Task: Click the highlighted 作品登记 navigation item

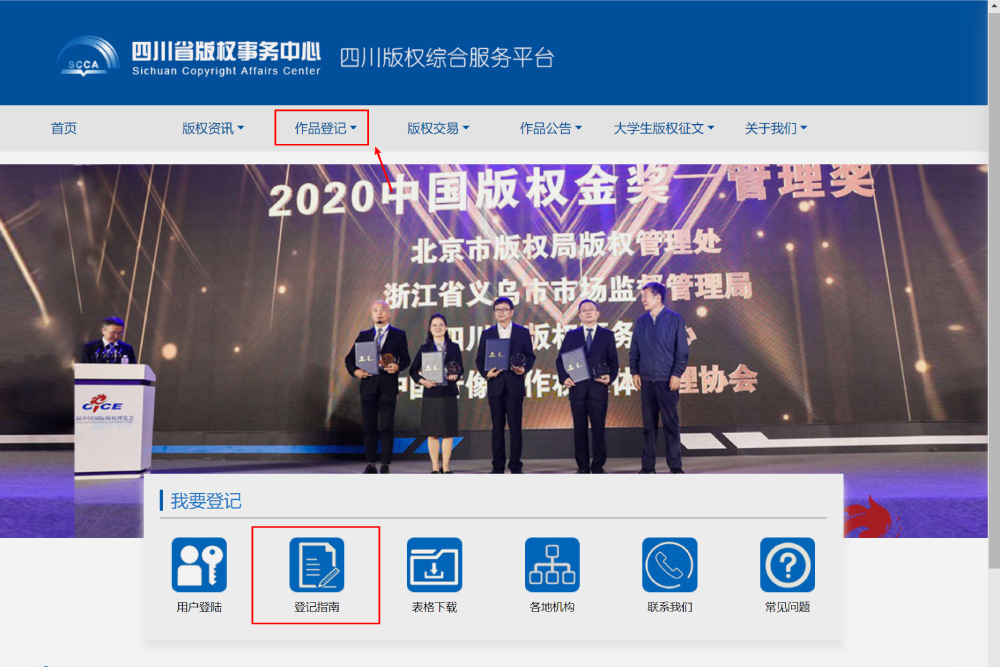Action: pos(321,128)
